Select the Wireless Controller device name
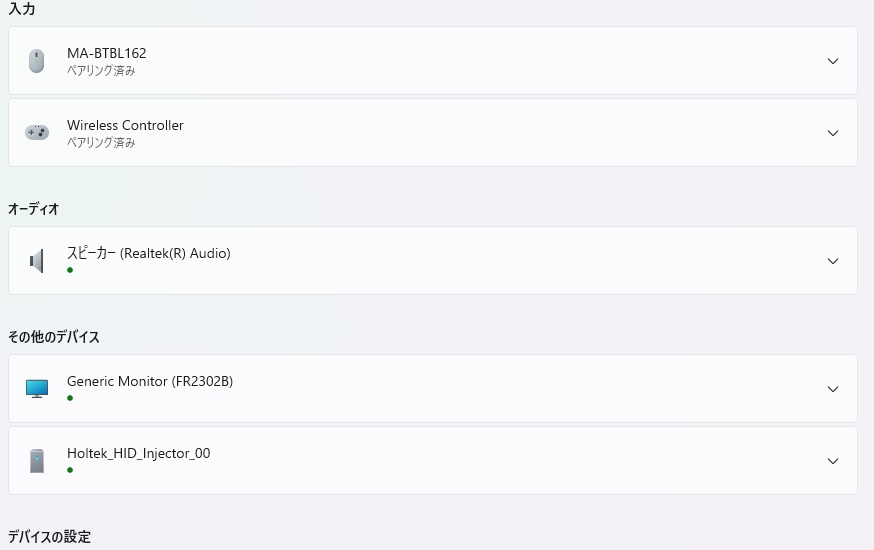This screenshot has width=874, height=550. [x=125, y=125]
